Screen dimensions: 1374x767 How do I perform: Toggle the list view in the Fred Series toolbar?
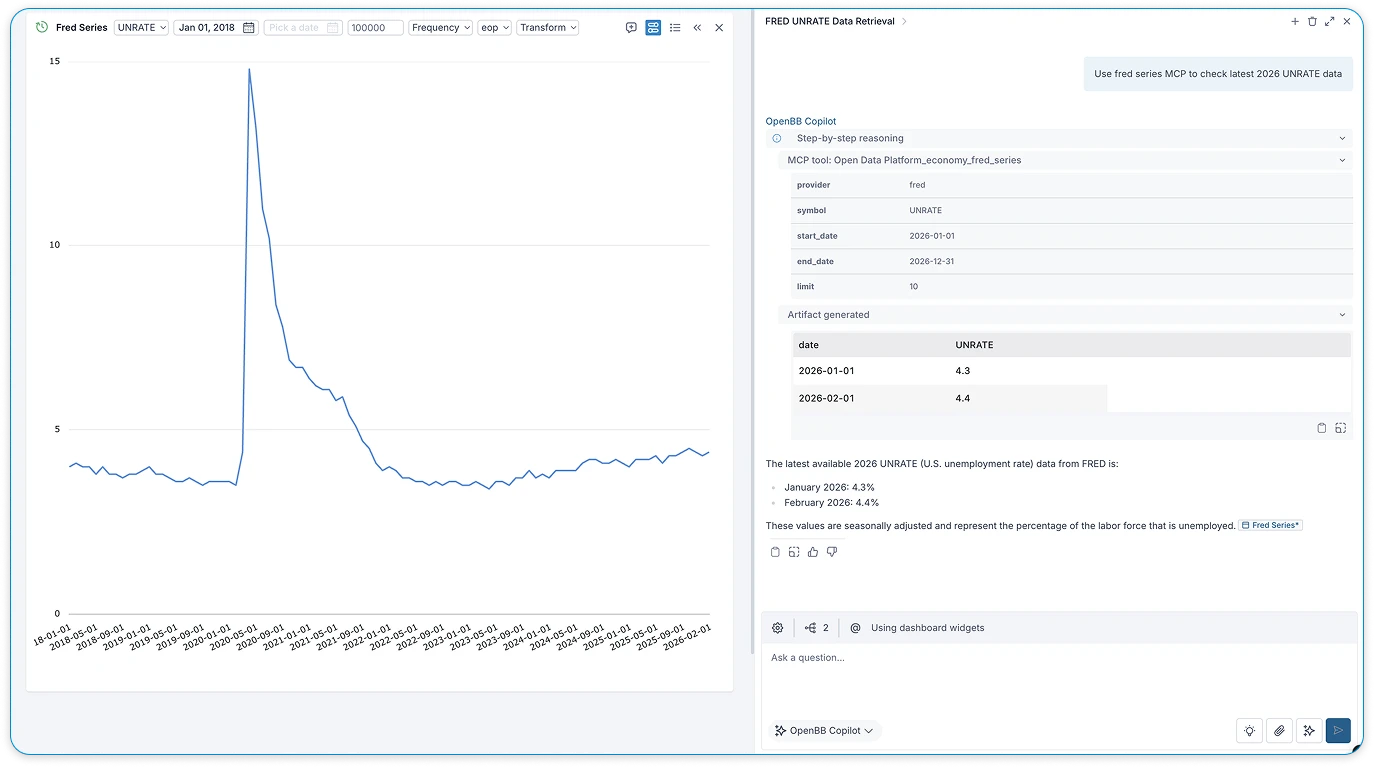point(675,28)
